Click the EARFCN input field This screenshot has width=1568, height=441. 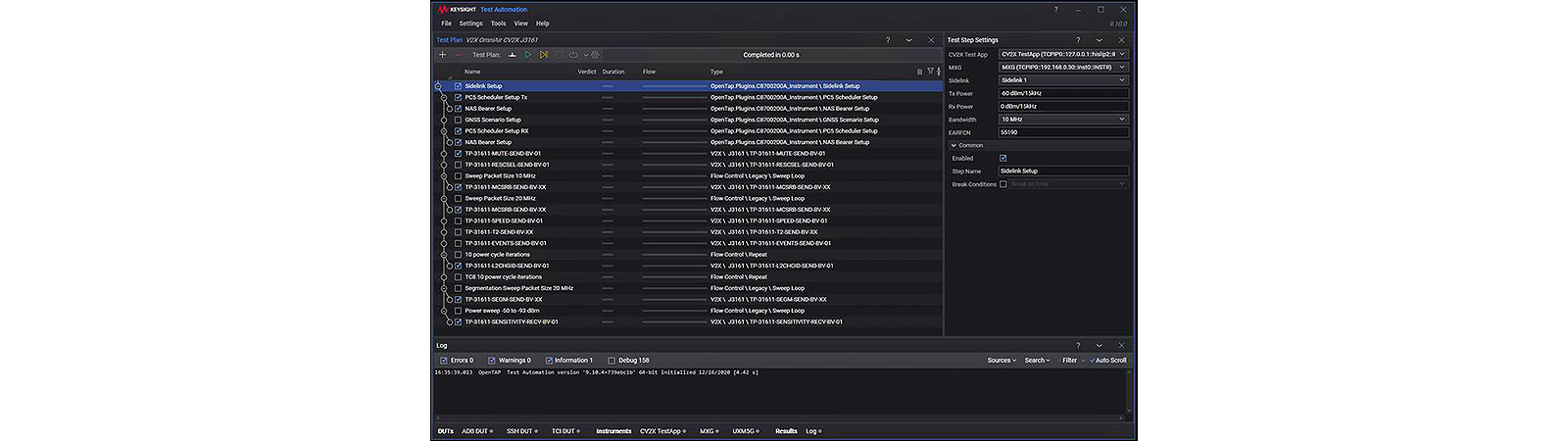tap(1063, 132)
